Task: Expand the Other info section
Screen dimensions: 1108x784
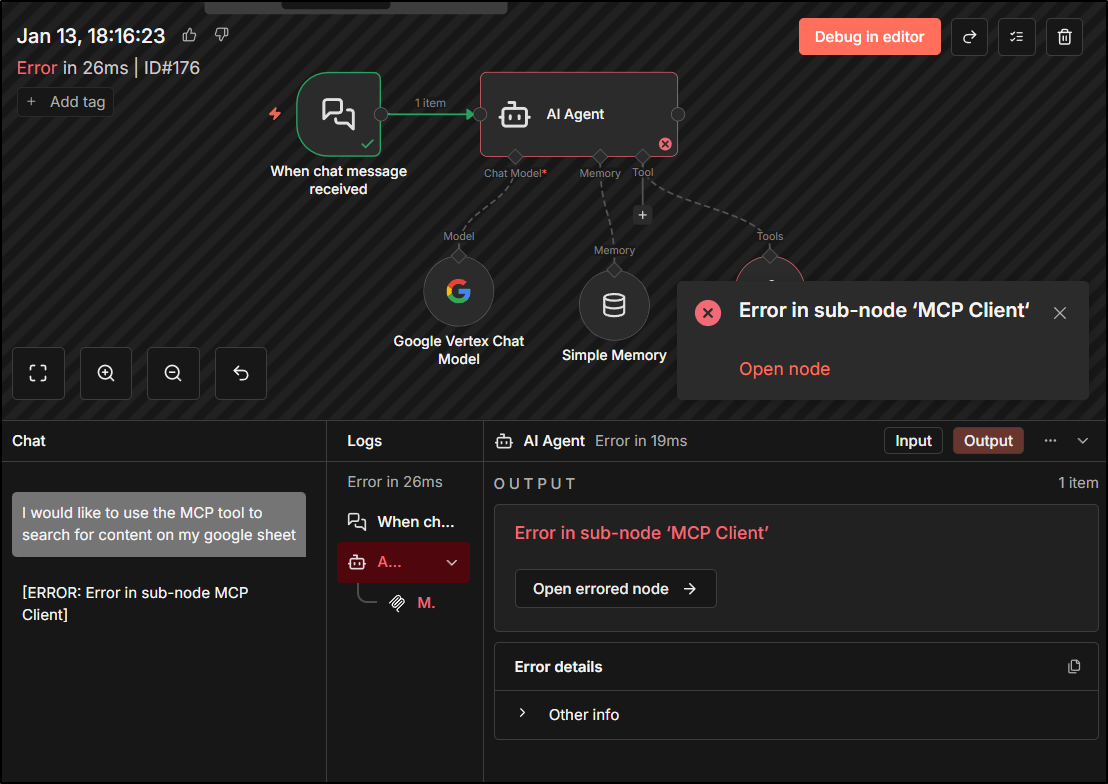Action: [522, 714]
